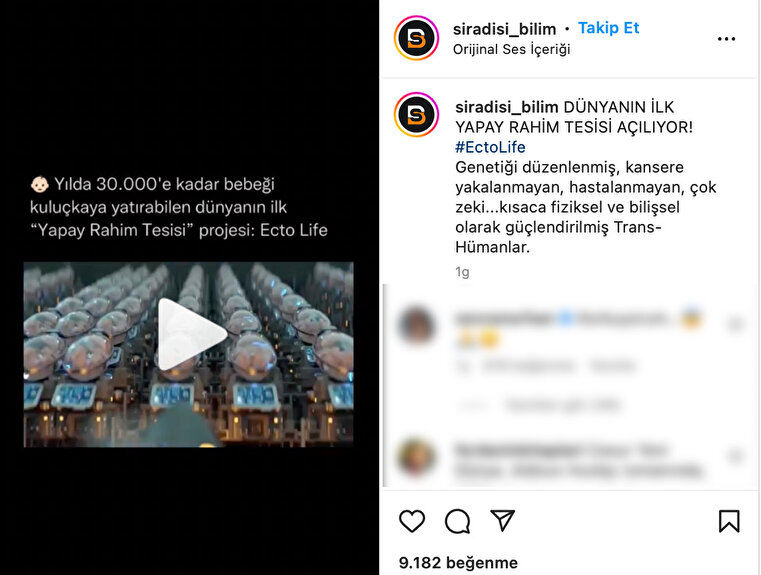Image resolution: width=761 pixels, height=575 pixels.
Task: Follow the account via Takip Et
Action: click(608, 28)
